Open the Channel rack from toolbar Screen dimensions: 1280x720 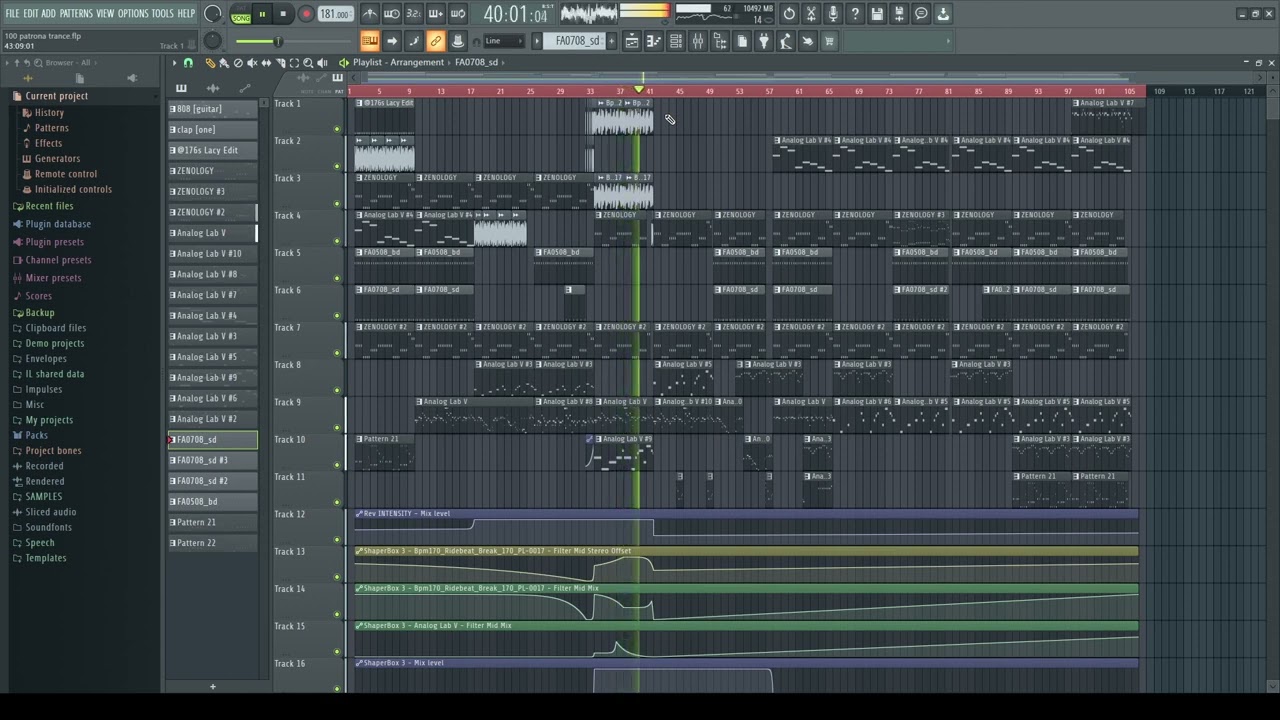click(676, 41)
